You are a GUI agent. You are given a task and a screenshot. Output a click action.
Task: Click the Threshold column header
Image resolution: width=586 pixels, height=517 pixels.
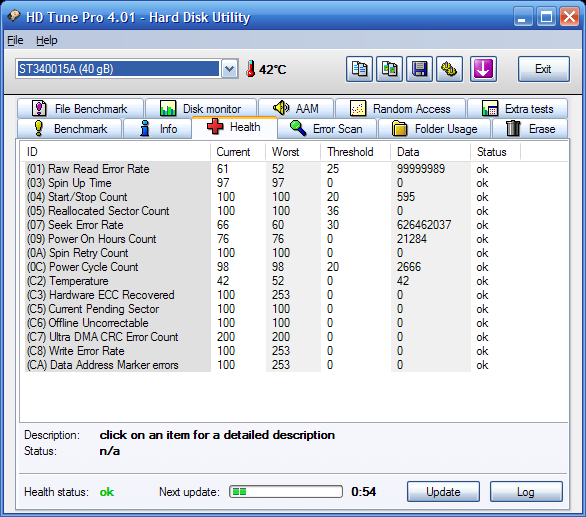pyautogui.click(x=356, y=152)
